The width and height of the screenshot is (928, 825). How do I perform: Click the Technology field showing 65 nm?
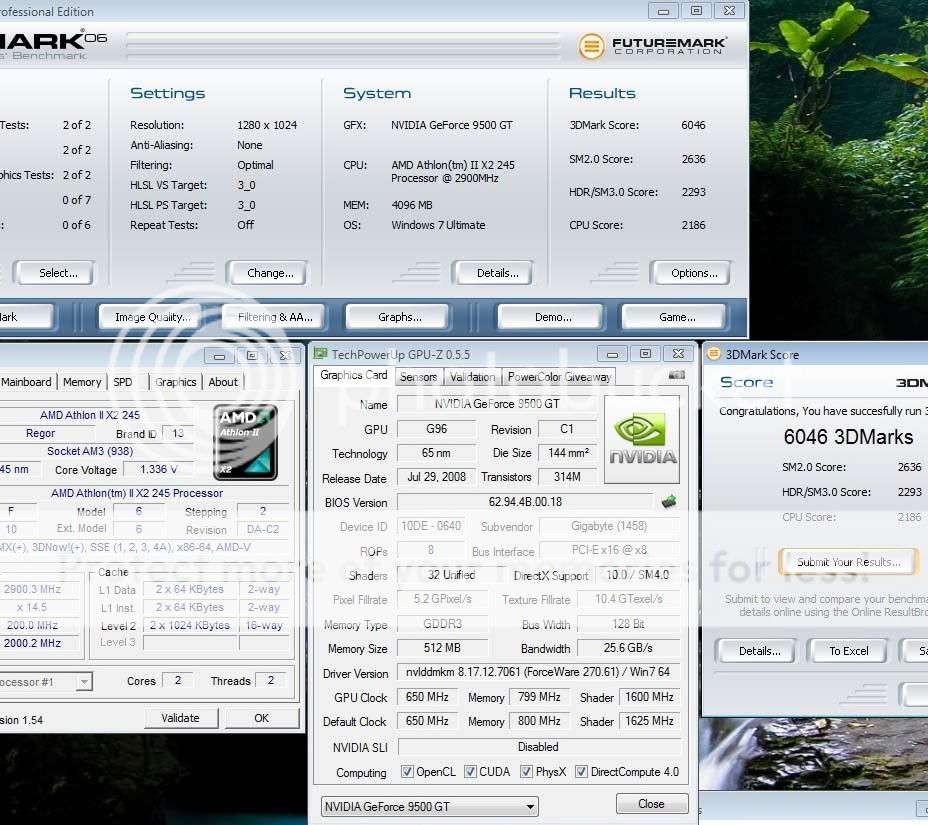pos(437,453)
